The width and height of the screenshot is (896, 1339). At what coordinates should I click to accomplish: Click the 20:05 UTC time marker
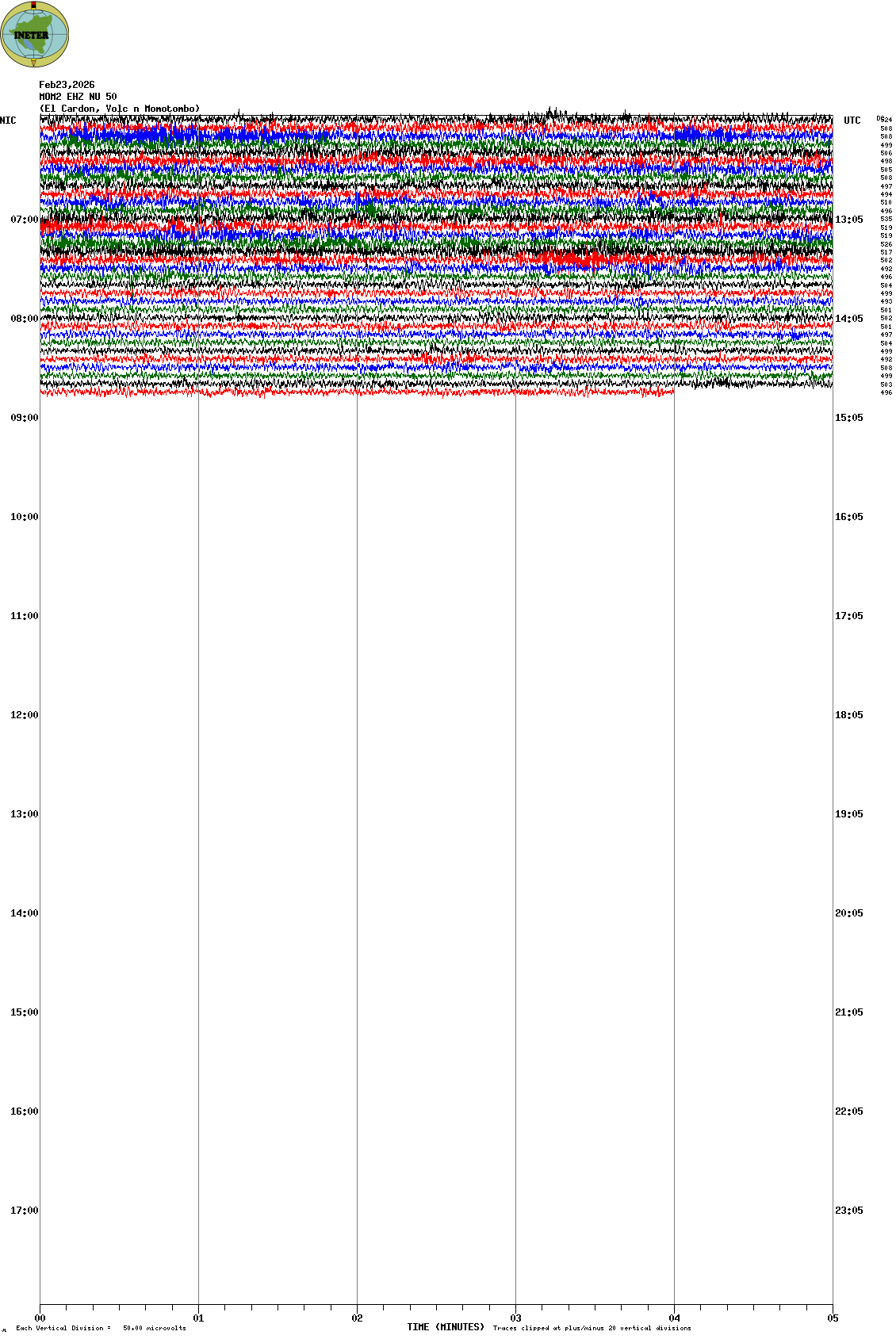coord(848,913)
